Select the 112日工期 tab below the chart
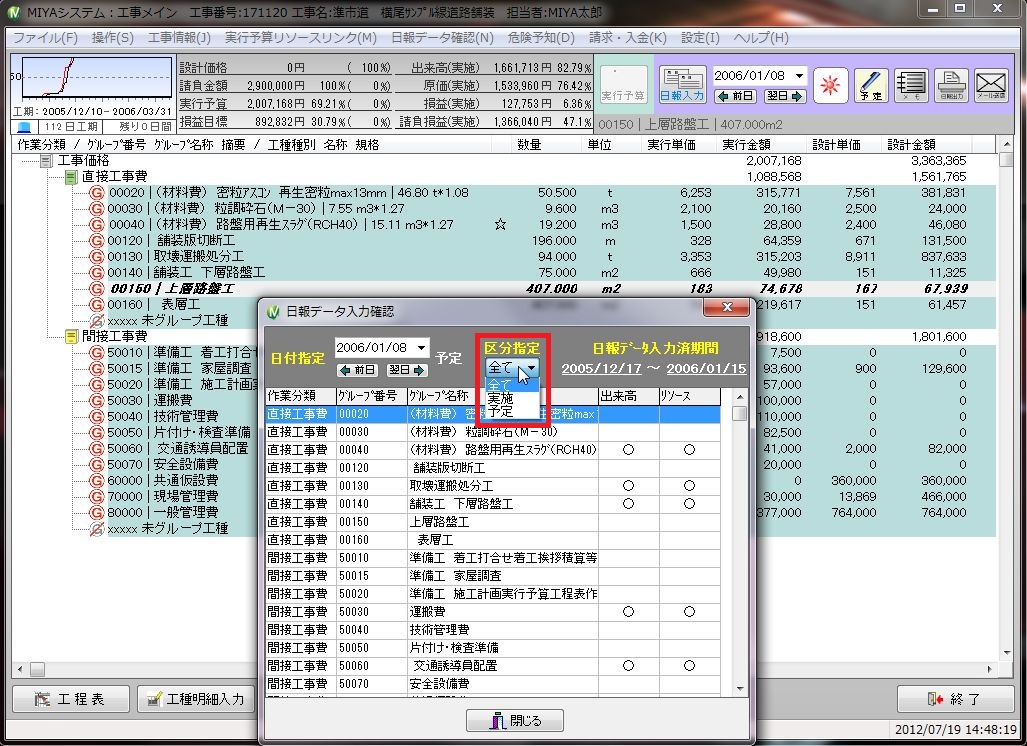This screenshot has height=746, width=1027. pyautogui.click(x=71, y=126)
